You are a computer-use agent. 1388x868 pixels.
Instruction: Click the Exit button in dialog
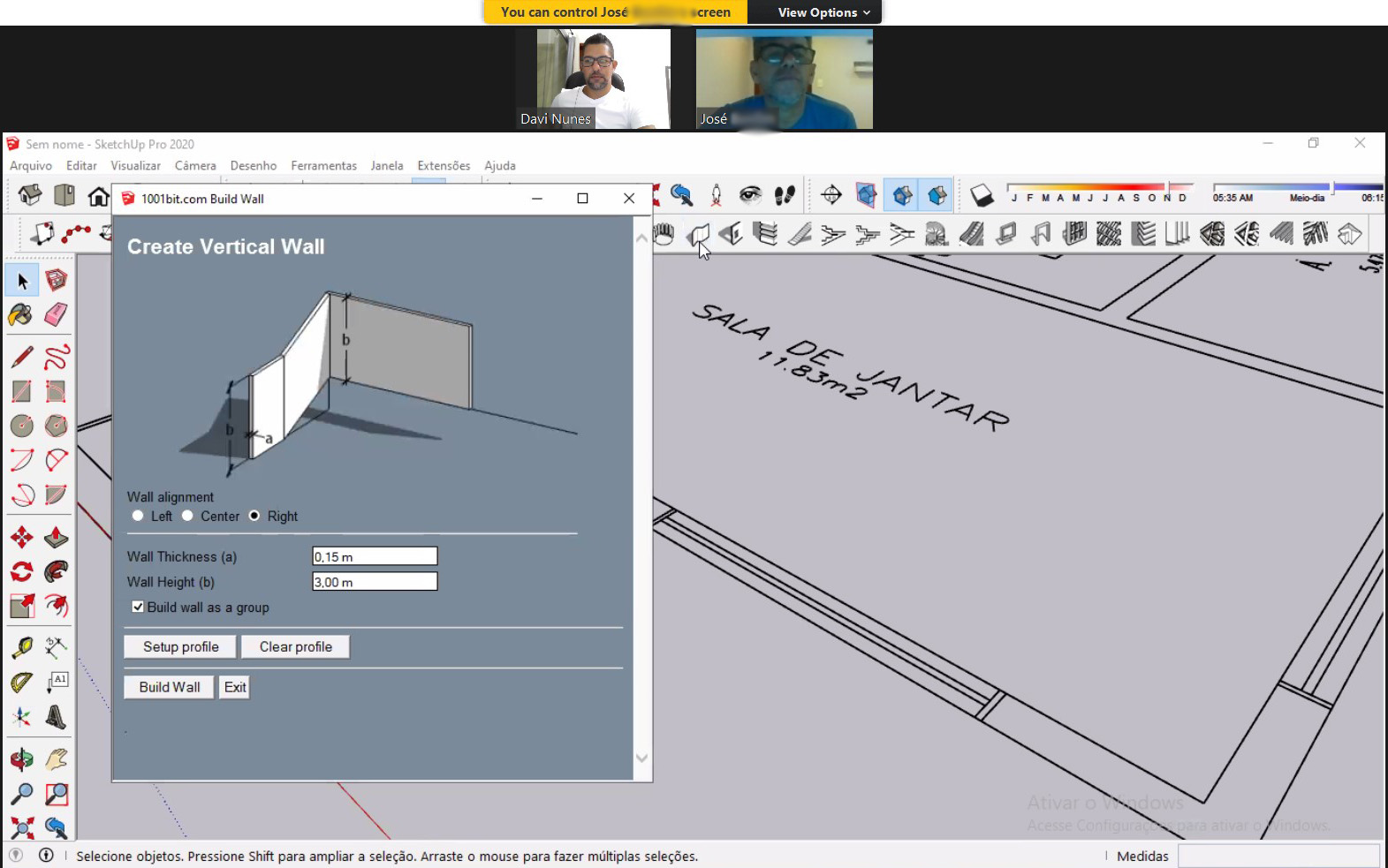click(x=235, y=687)
